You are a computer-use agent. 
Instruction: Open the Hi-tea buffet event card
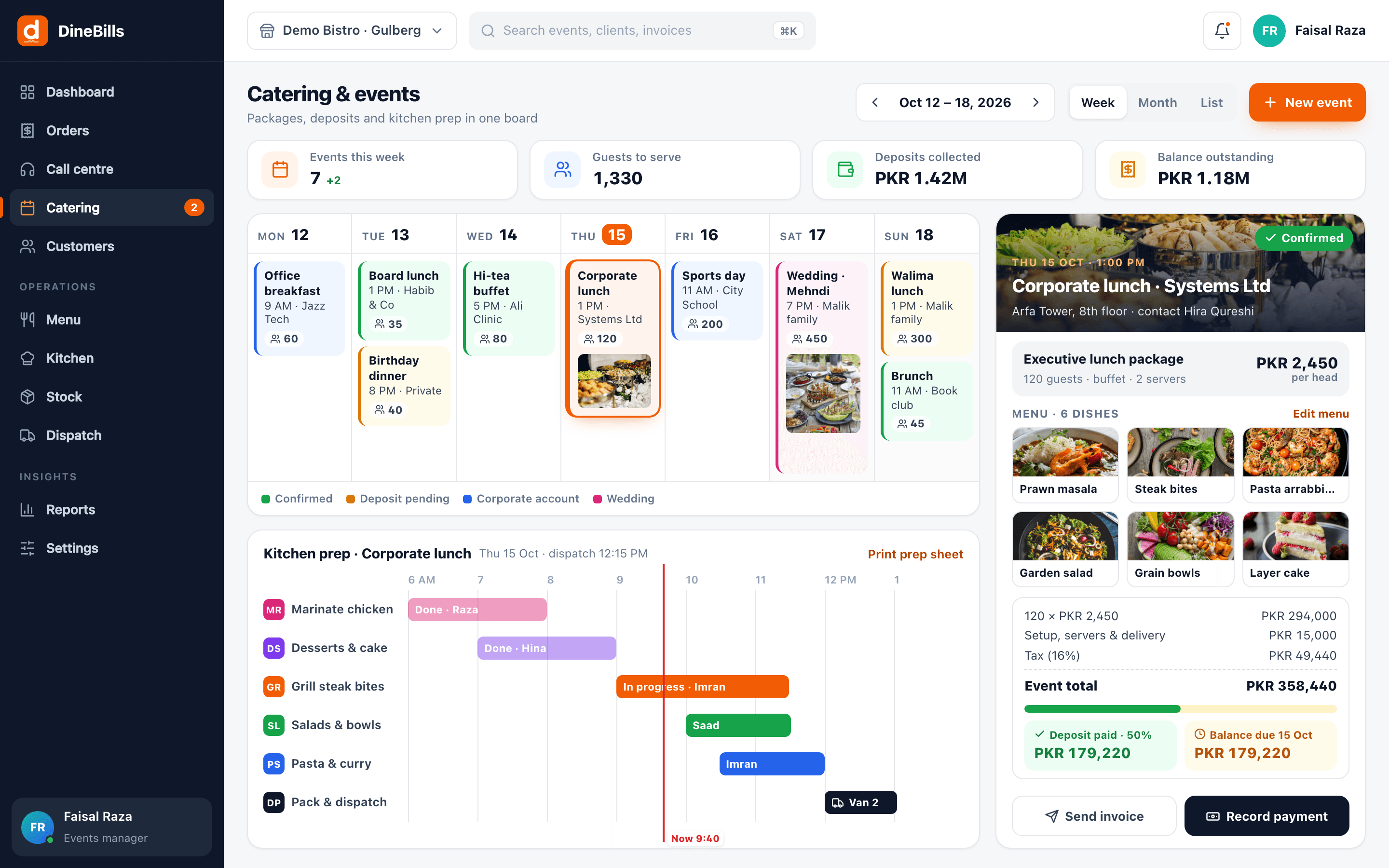pyautogui.click(x=508, y=308)
